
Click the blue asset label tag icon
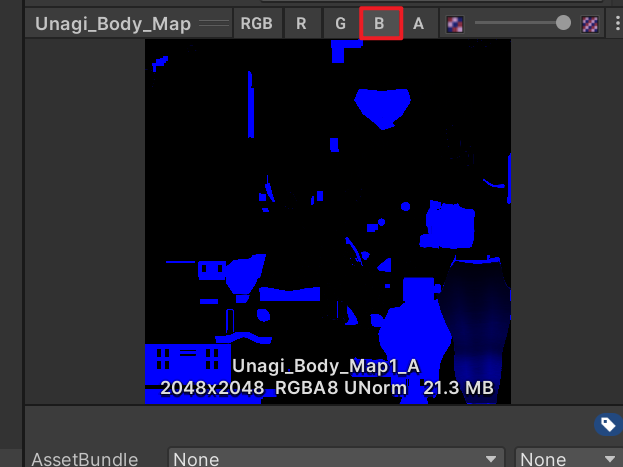click(x=607, y=425)
